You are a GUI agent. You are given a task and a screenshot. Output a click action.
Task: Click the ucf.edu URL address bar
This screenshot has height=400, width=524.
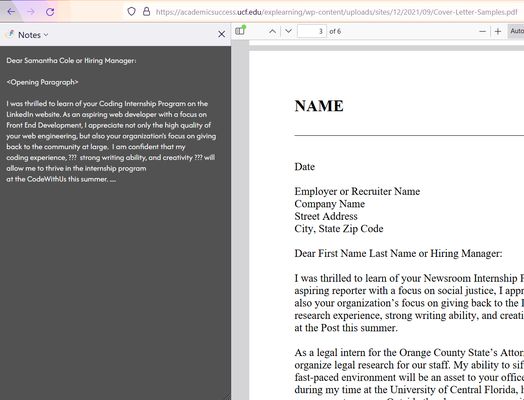point(337,12)
